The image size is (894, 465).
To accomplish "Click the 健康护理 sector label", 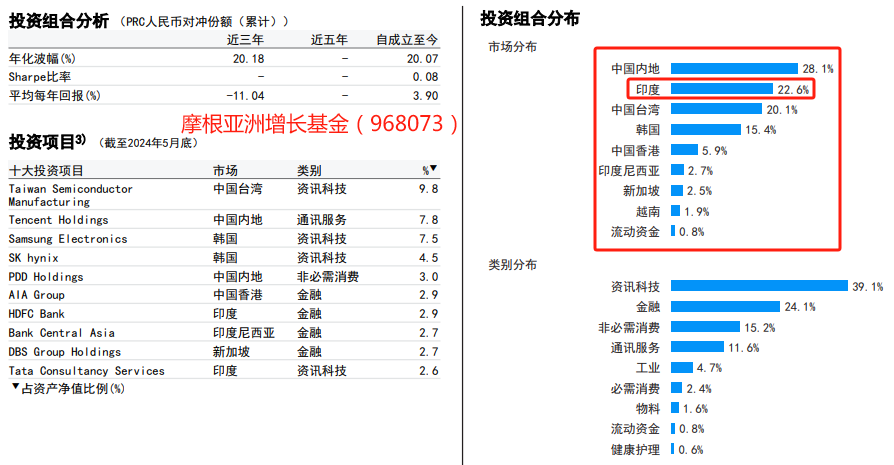I will (x=635, y=450).
